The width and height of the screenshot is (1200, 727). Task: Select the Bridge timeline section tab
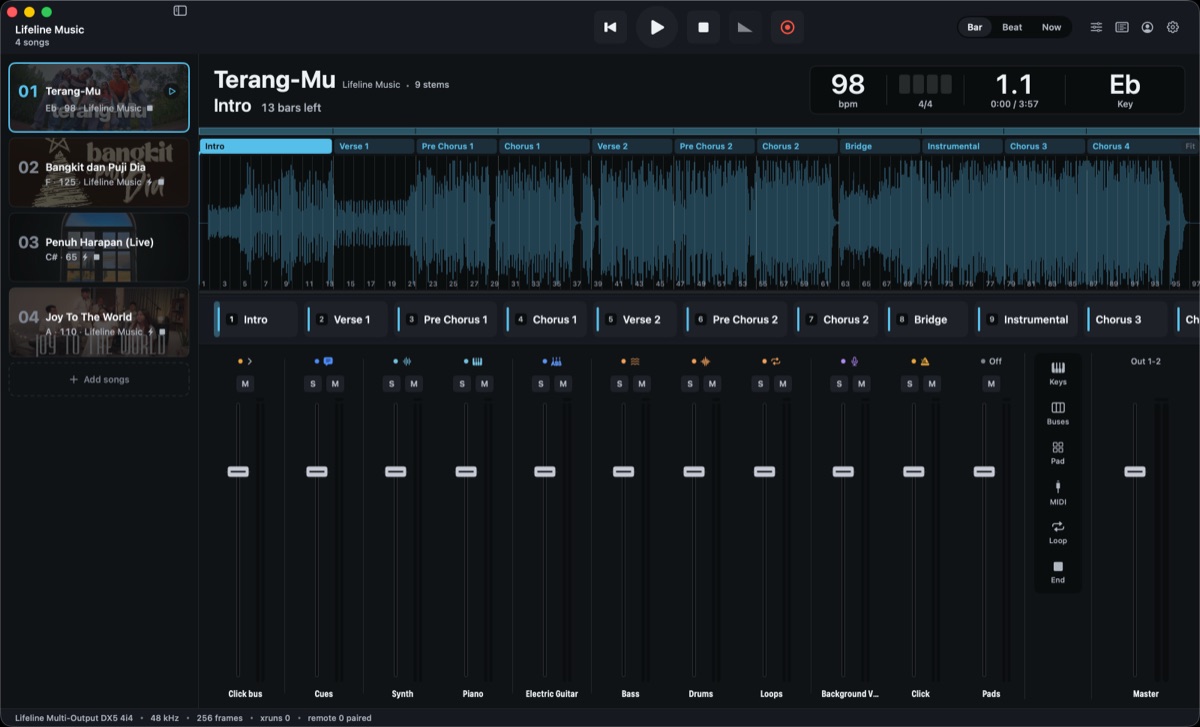879,146
